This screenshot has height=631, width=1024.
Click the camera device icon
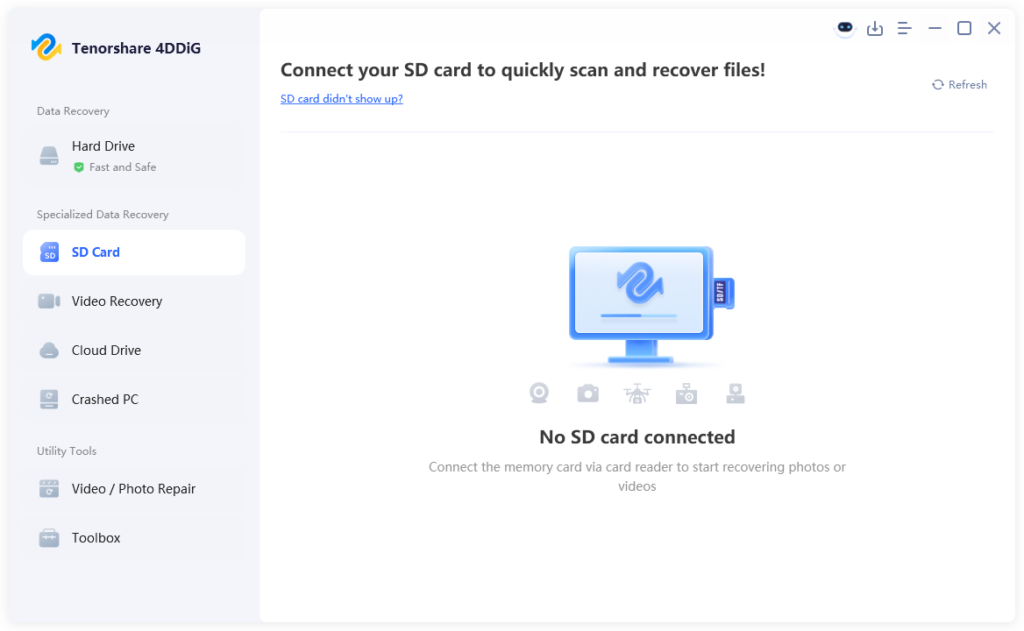point(588,393)
